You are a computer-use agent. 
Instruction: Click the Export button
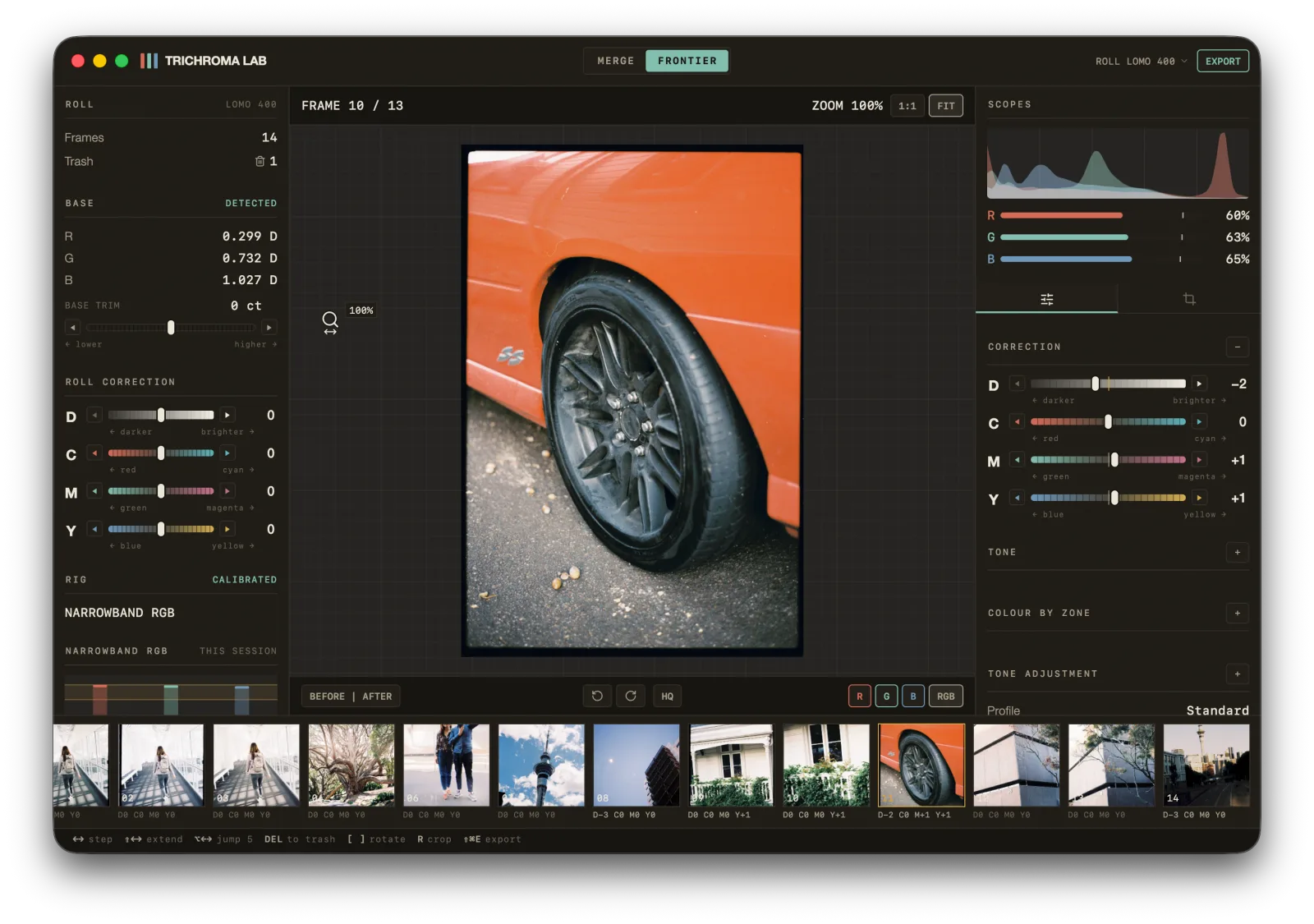pos(1223,62)
